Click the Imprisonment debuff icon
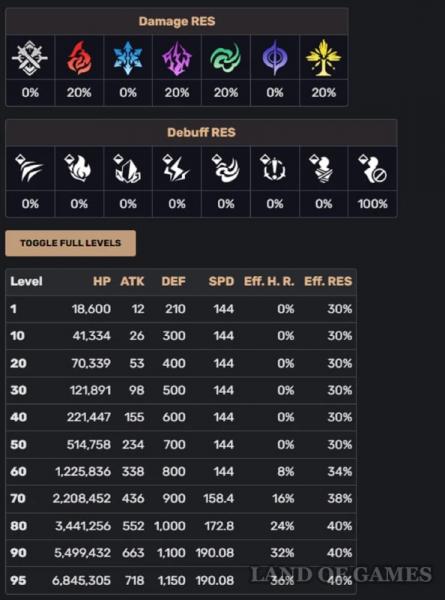Screen dimensions: 445x600 coord(323,168)
